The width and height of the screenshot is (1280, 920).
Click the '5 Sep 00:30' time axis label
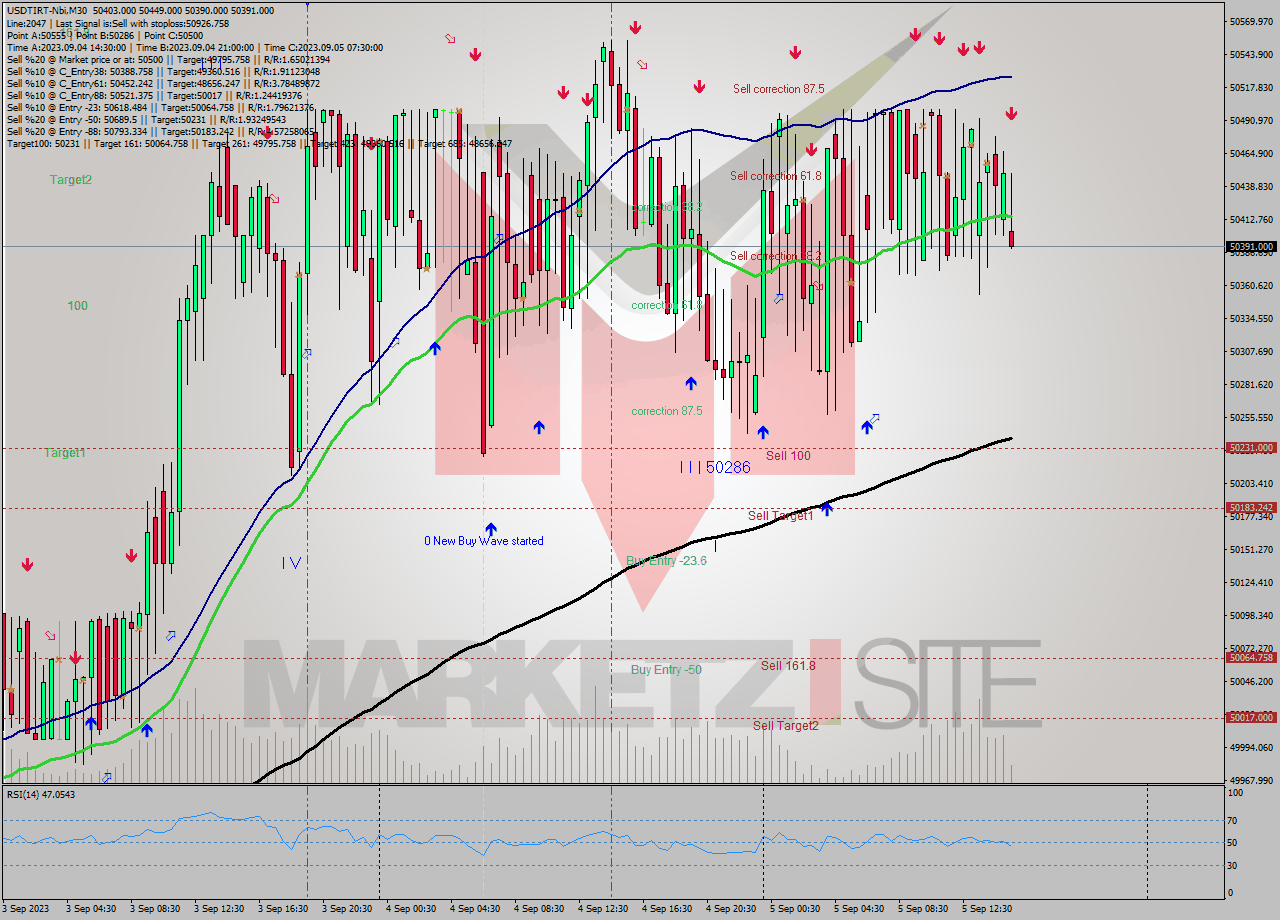[794, 909]
